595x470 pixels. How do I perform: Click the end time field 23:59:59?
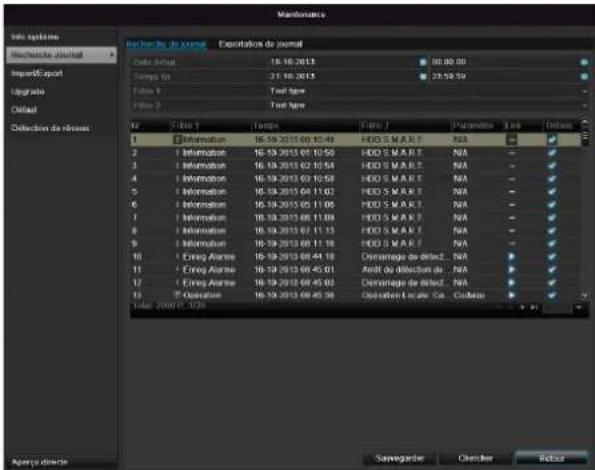[504, 76]
